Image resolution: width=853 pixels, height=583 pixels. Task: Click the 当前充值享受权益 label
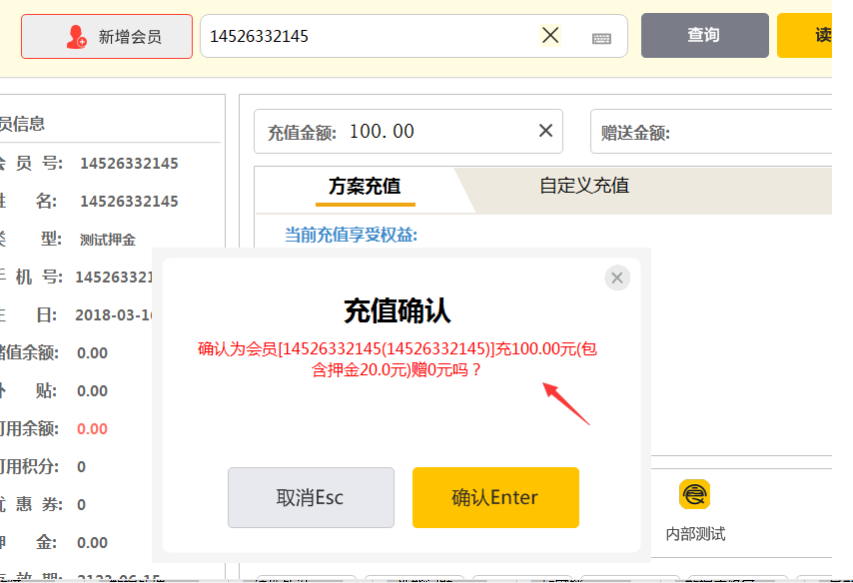(x=351, y=235)
